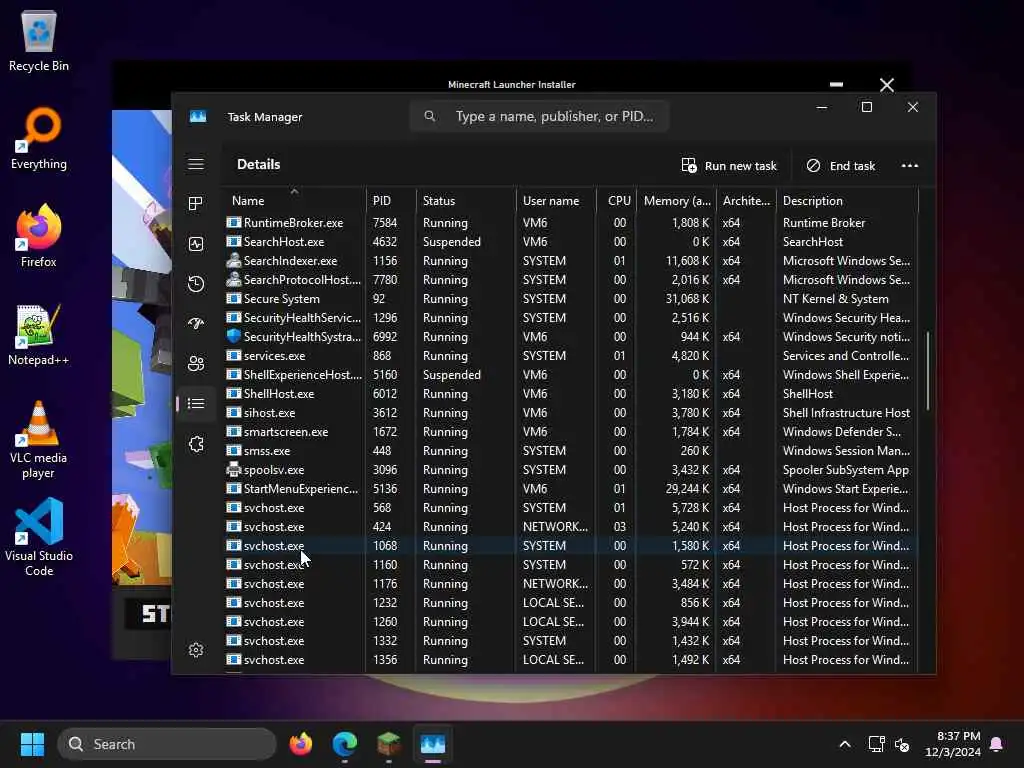Open the Task Manager hamburger navigation menu
This screenshot has width=1024, height=768.
pos(196,165)
